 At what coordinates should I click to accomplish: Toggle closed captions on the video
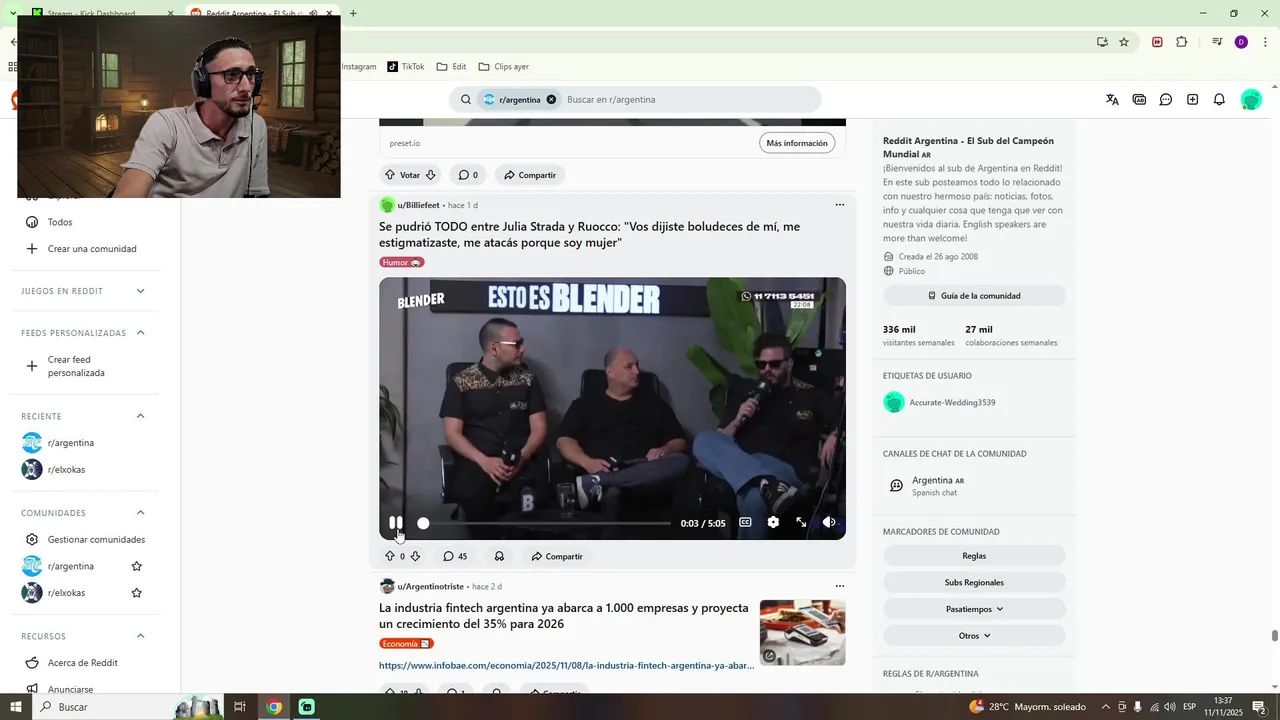[x=745, y=522]
